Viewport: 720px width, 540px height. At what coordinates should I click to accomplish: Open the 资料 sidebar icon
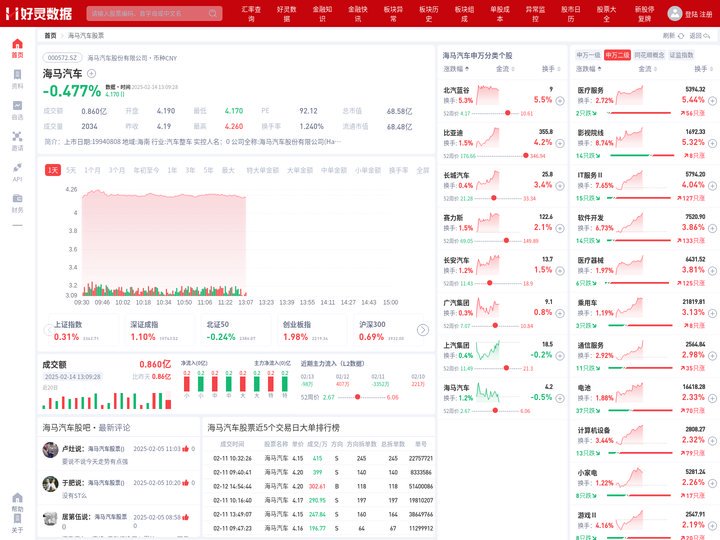[17, 75]
